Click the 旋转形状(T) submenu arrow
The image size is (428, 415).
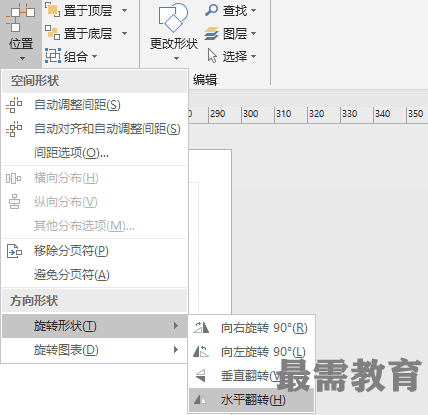(176, 326)
